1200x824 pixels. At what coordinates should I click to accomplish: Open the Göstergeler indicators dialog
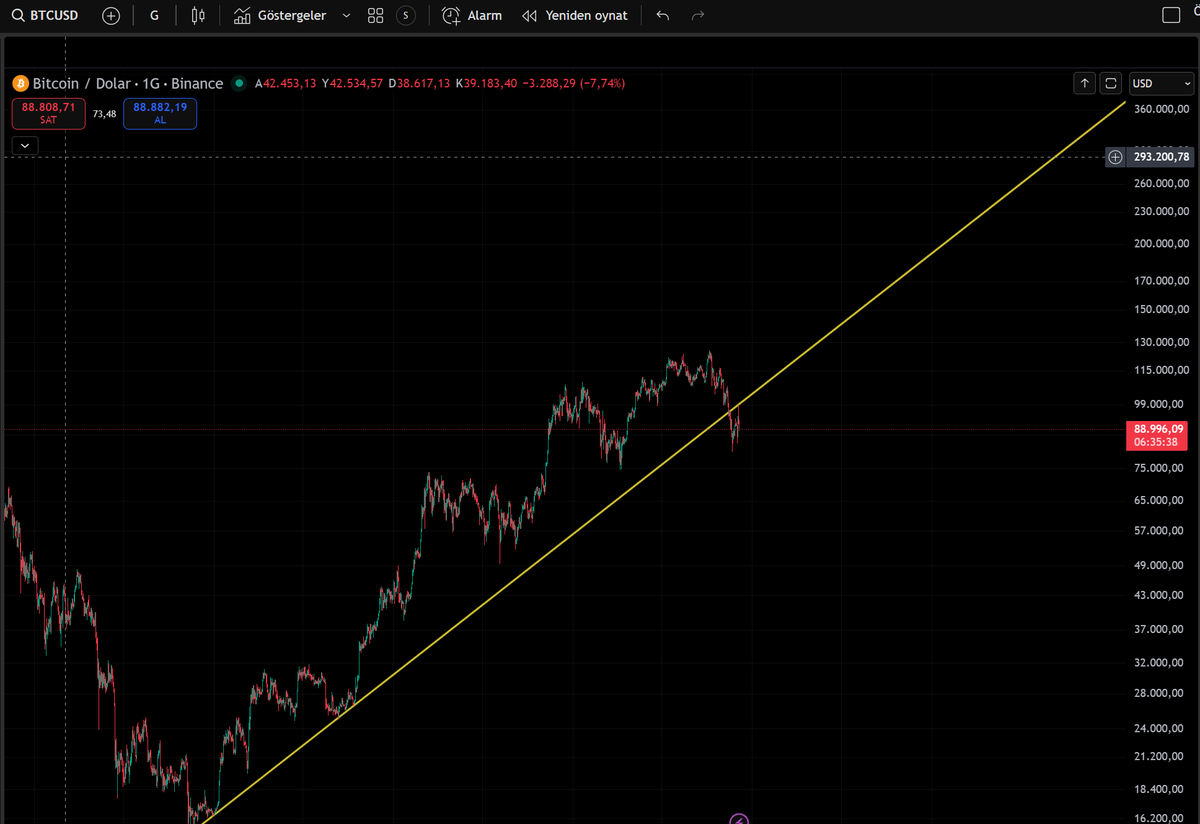(280, 16)
